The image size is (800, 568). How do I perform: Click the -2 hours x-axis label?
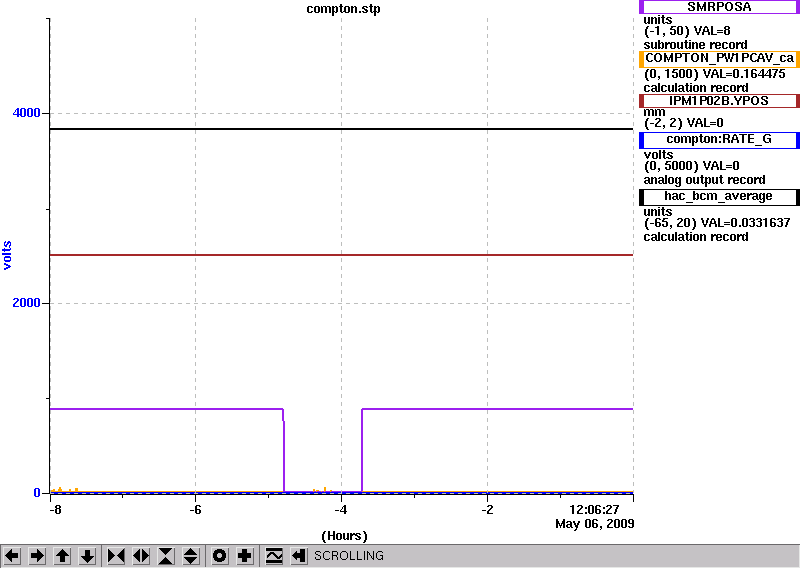pyautogui.click(x=487, y=509)
